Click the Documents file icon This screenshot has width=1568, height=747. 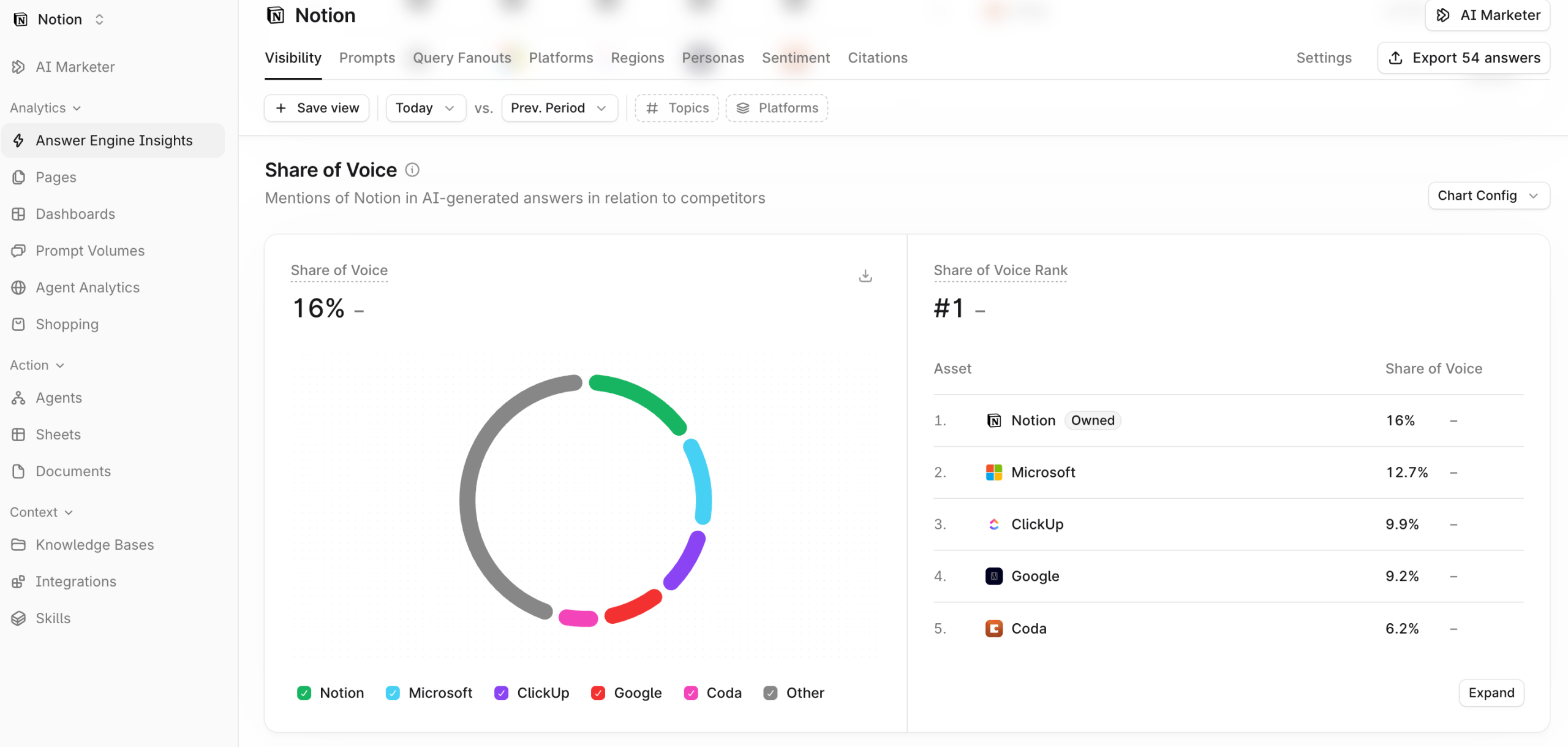pos(18,471)
